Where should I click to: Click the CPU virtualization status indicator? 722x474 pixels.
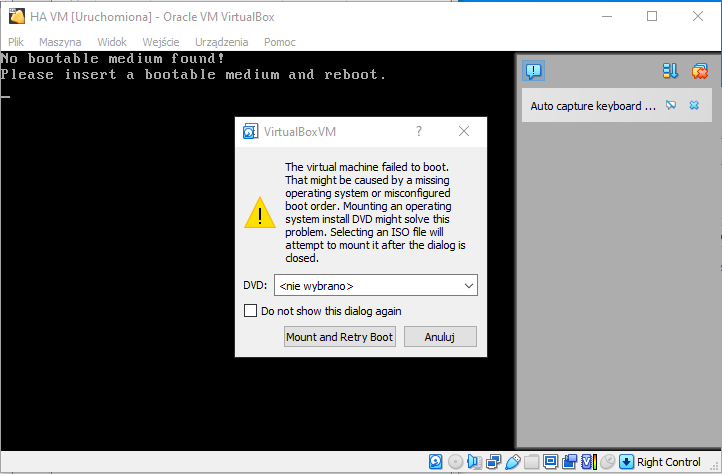[589, 461]
